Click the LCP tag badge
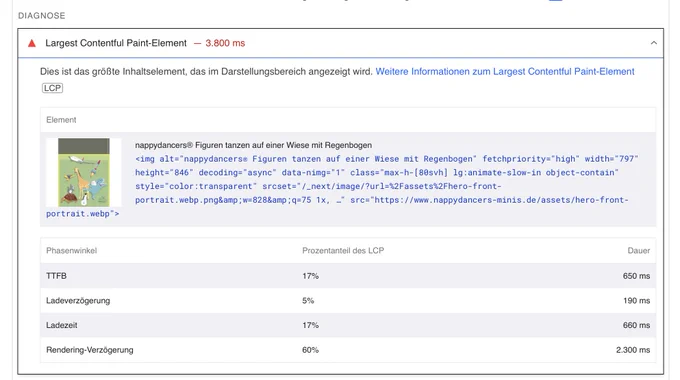 (x=52, y=88)
